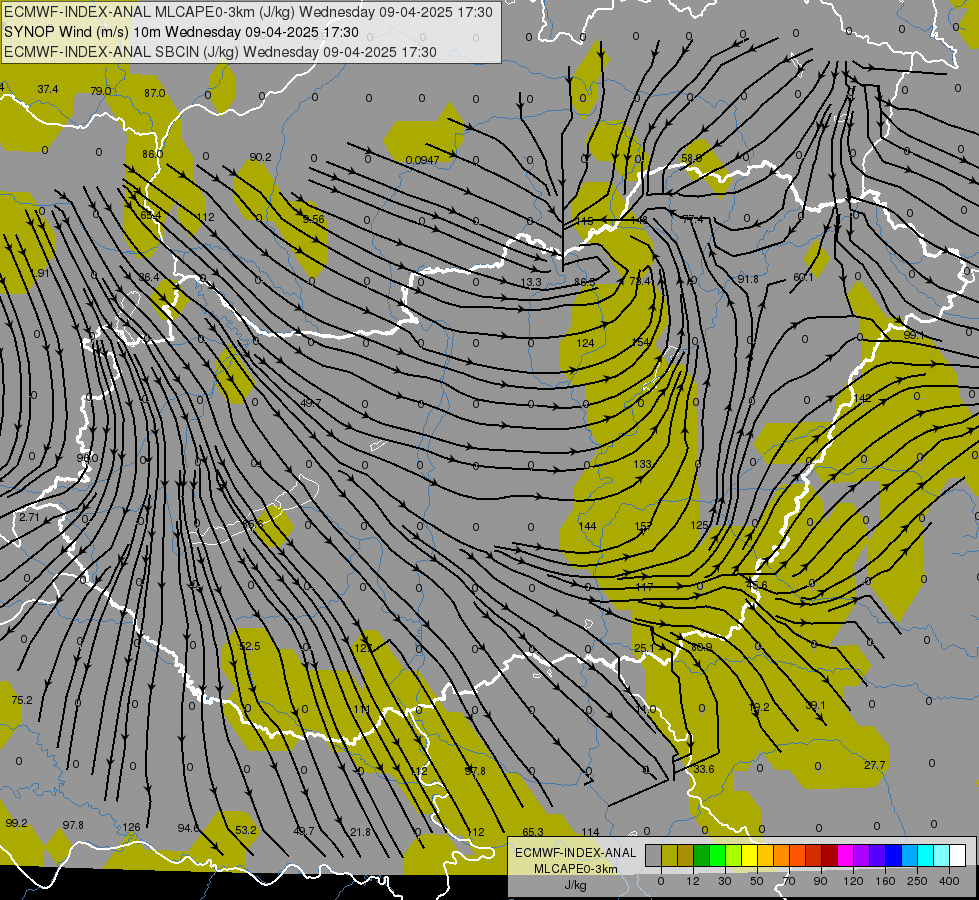Click the legend value 250
The width and height of the screenshot is (979, 900).
[917, 881]
